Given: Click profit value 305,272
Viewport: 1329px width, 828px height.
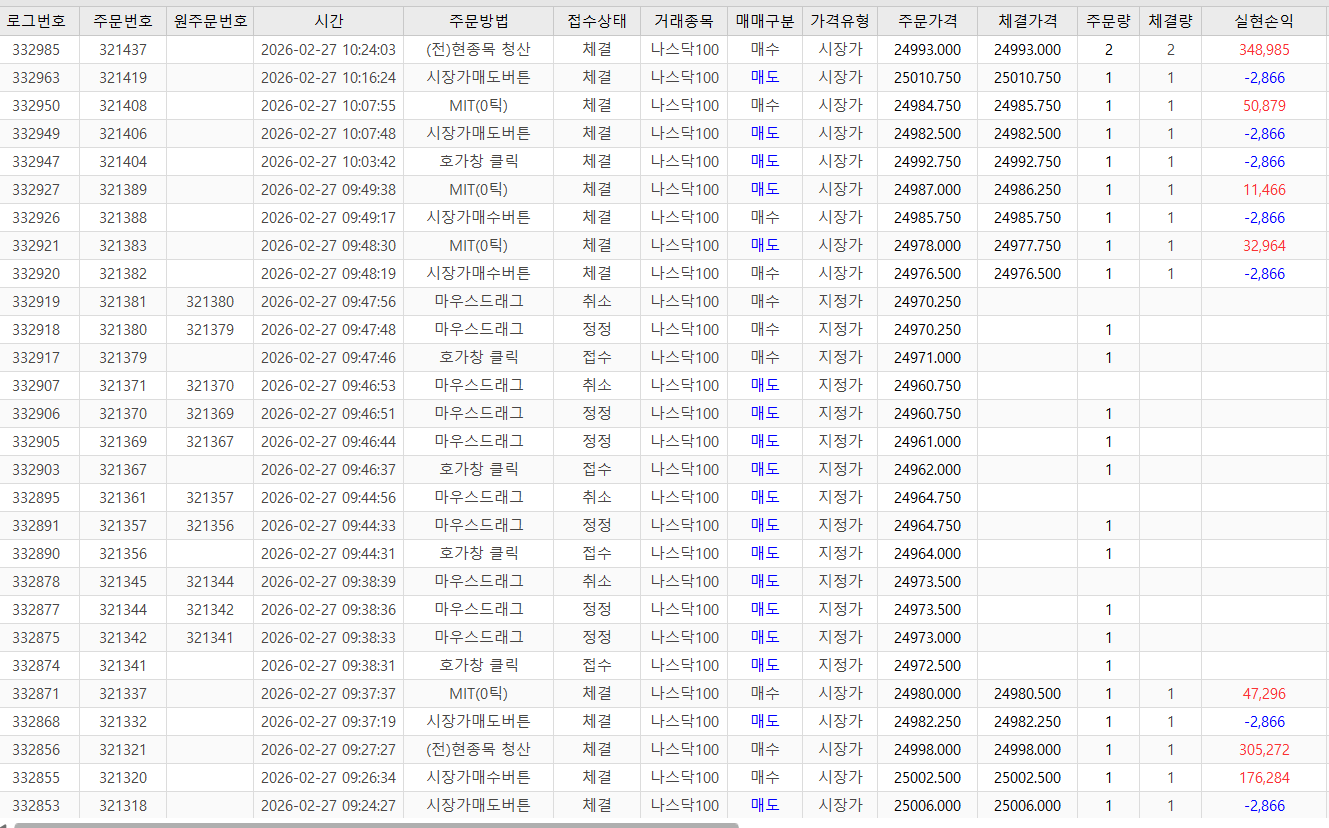Looking at the screenshot, I should click(x=1264, y=749).
